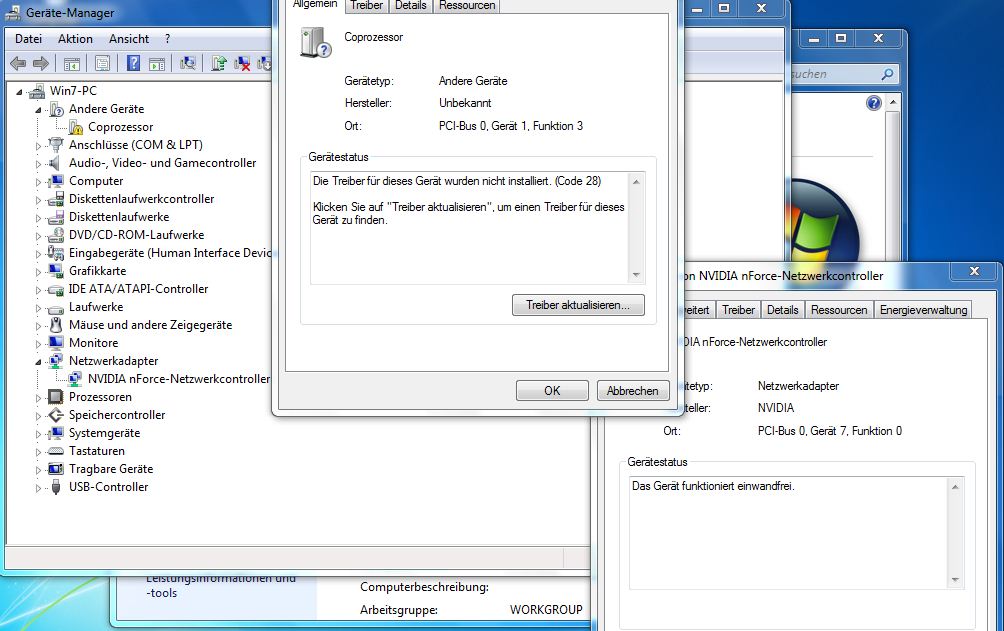Open the Ansicht menu
The height and width of the screenshot is (631, 1004).
[x=129, y=38]
